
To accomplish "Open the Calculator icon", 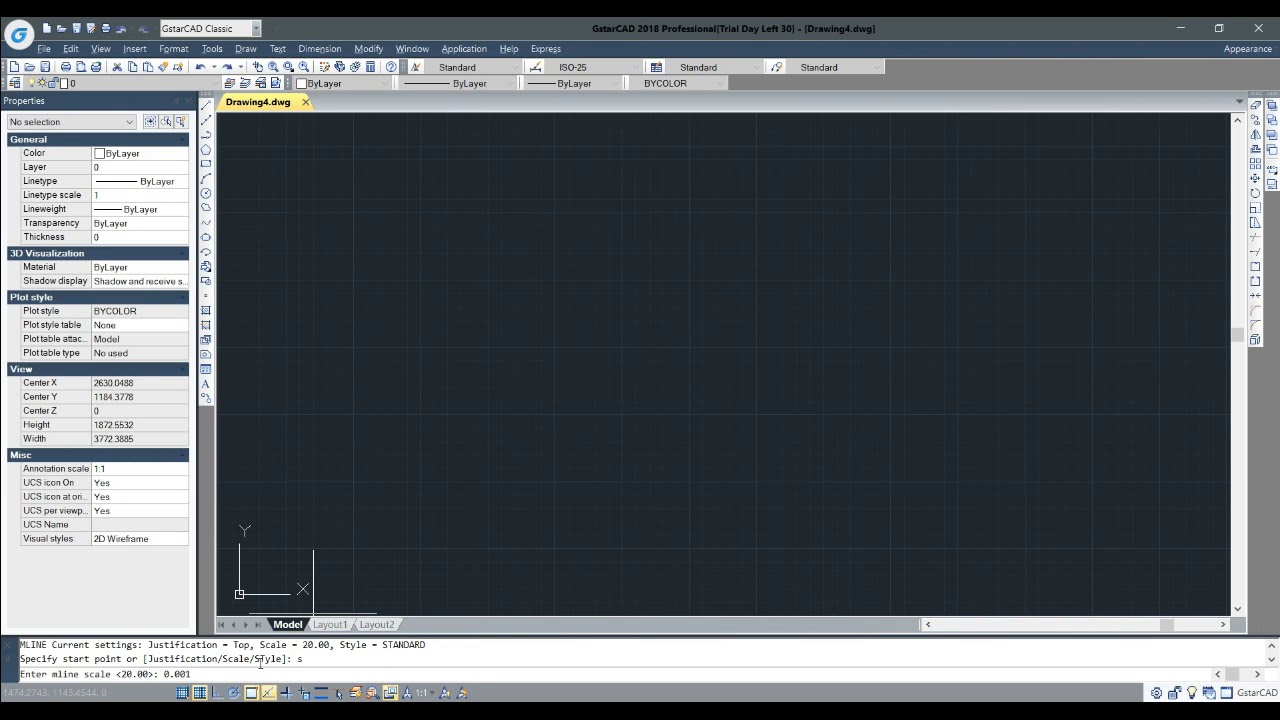I will [x=370, y=67].
